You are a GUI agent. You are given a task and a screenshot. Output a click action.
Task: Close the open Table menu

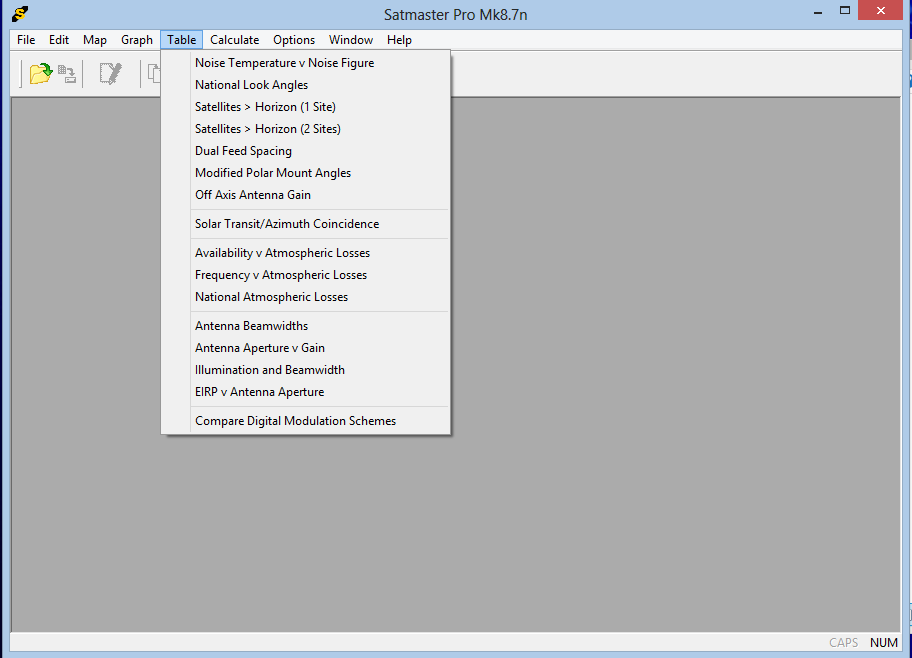(x=181, y=40)
